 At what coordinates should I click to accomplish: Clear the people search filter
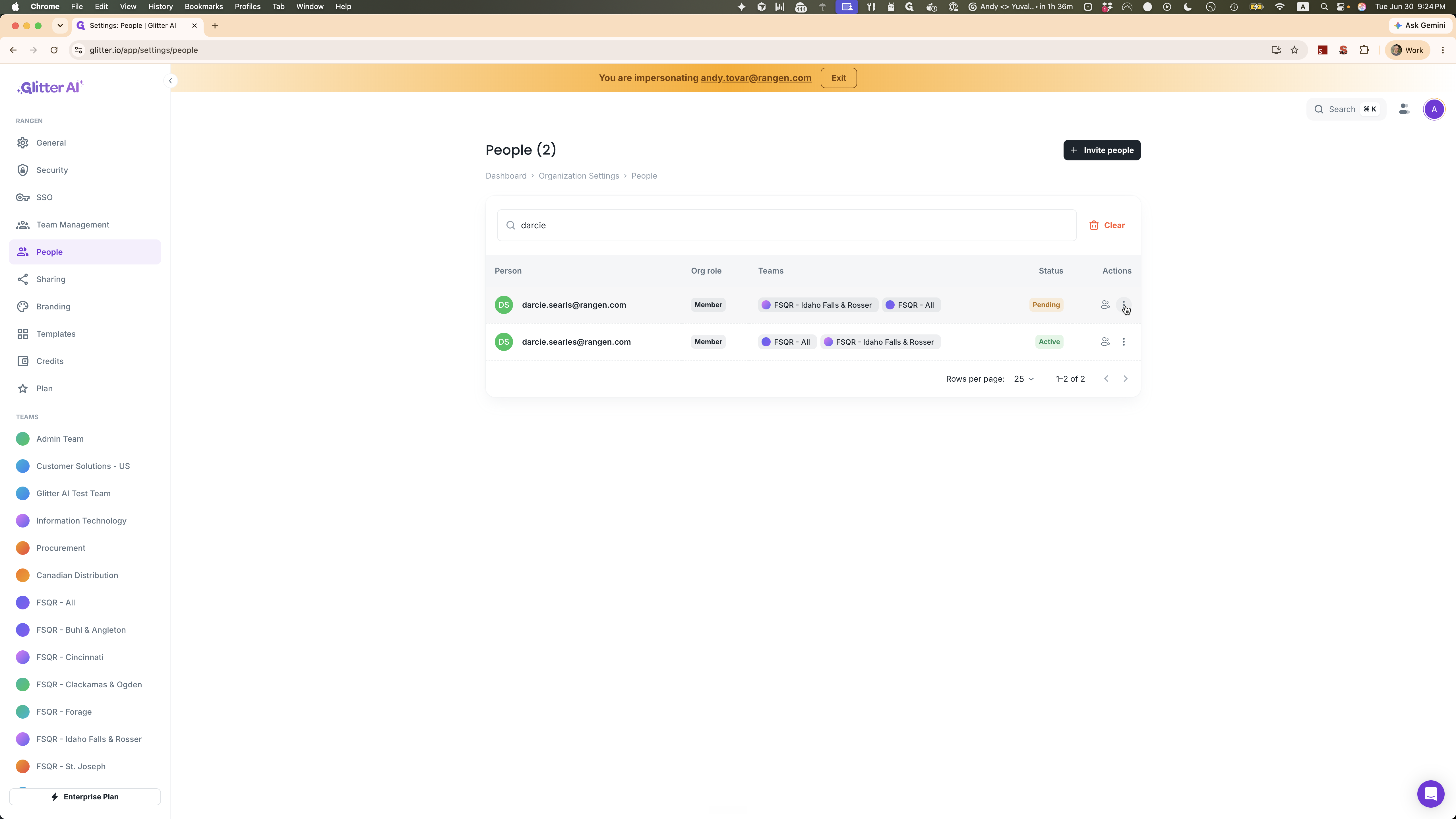tap(1107, 226)
